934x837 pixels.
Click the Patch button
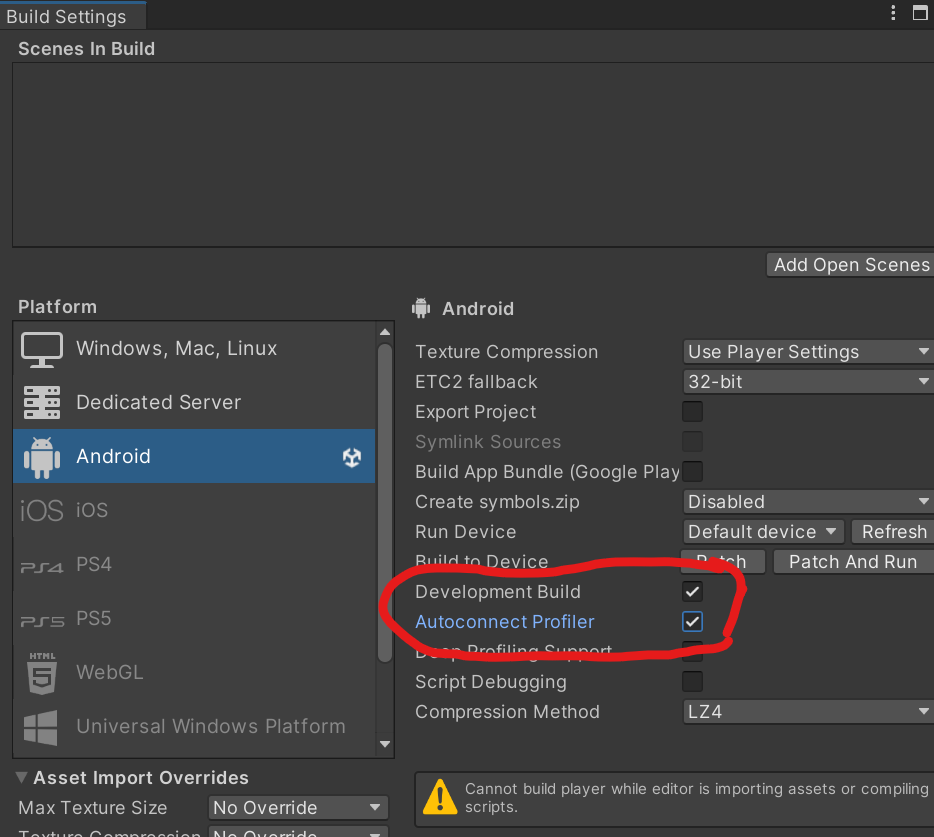tap(723, 562)
